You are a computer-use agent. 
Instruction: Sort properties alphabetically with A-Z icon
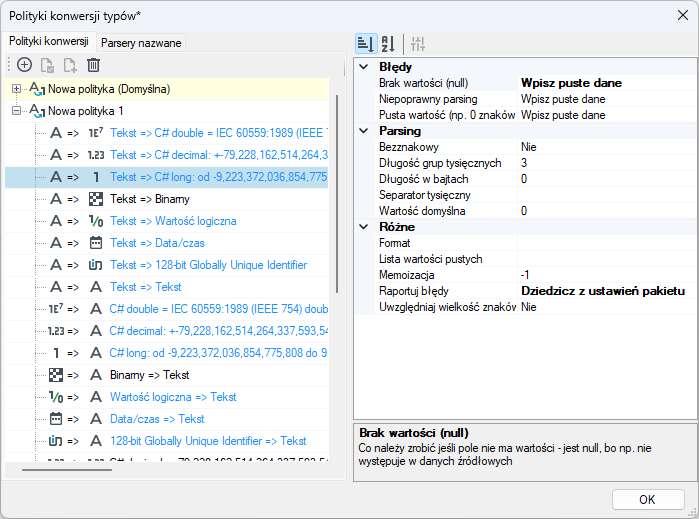[x=388, y=44]
